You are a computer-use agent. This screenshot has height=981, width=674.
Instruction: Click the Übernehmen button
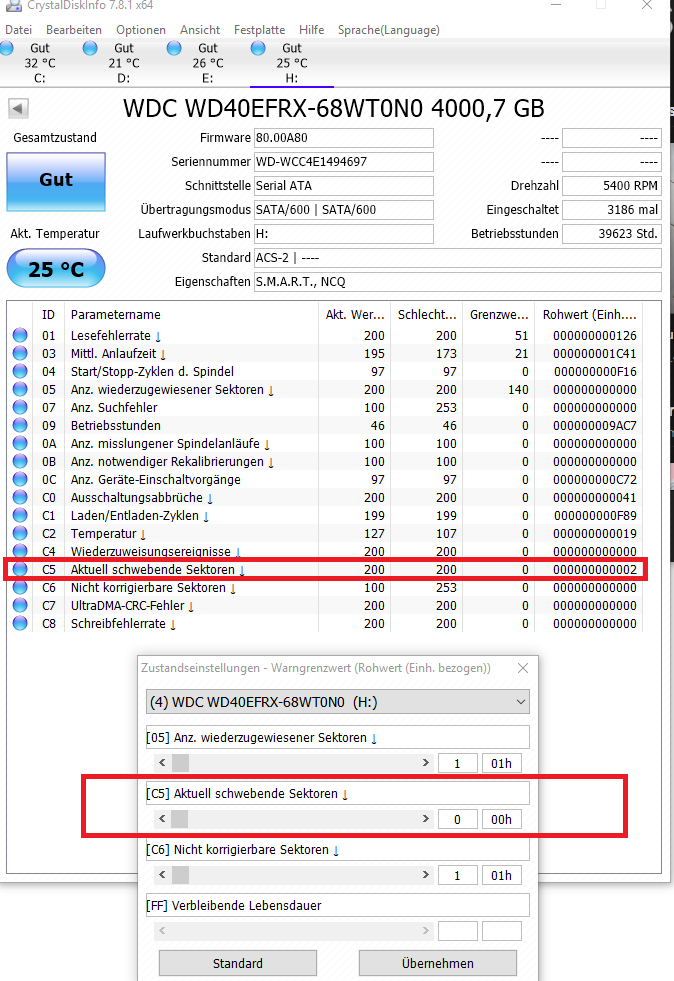438,963
